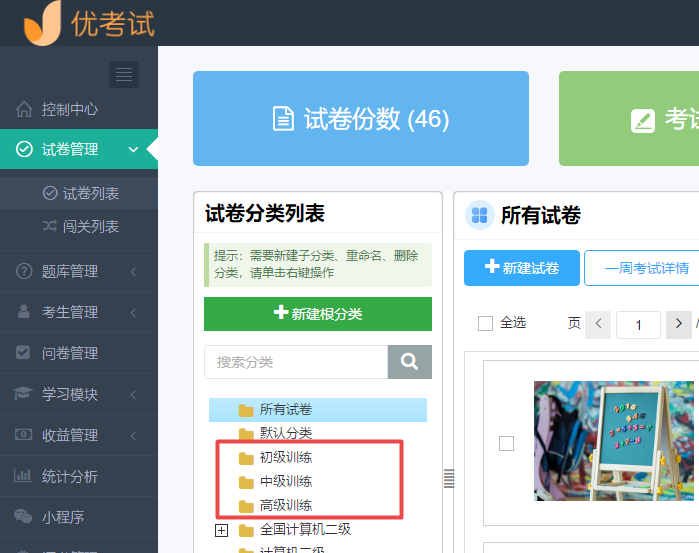Click the 搜索分类 search input
This screenshot has width=699, height=553.
296,362
